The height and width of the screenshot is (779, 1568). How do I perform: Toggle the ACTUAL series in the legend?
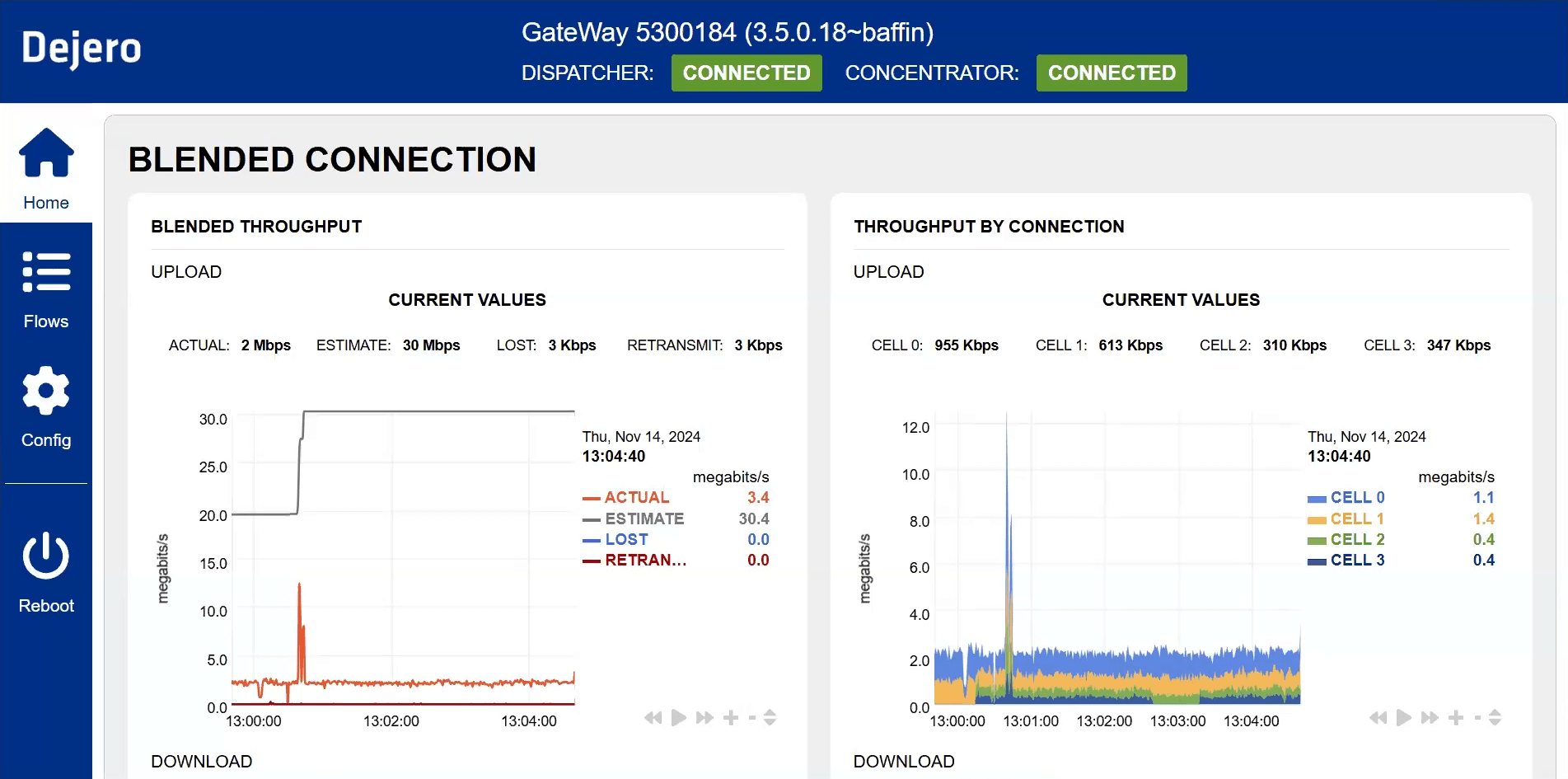(636, 498)
